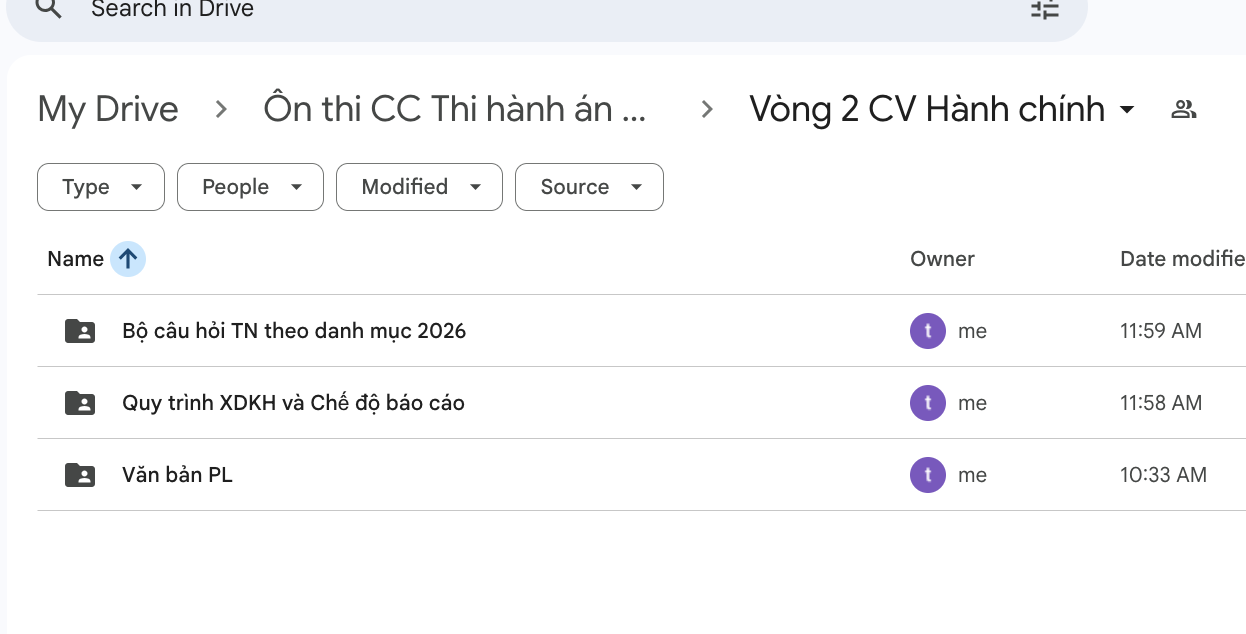Navigate to Ôn thi CC Thi hành án breadcrumb
Screen dimensions: 1246x634
click(454, 109)
